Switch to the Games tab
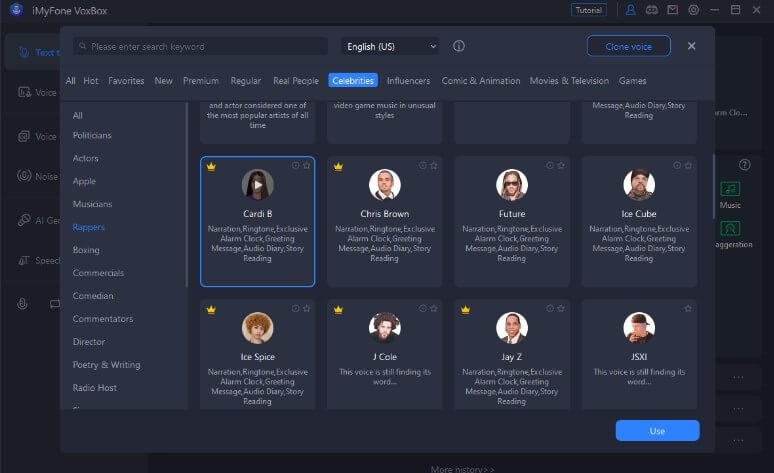Image resolution: width=774 pixels, height=473 pixels. click(632, 80)
